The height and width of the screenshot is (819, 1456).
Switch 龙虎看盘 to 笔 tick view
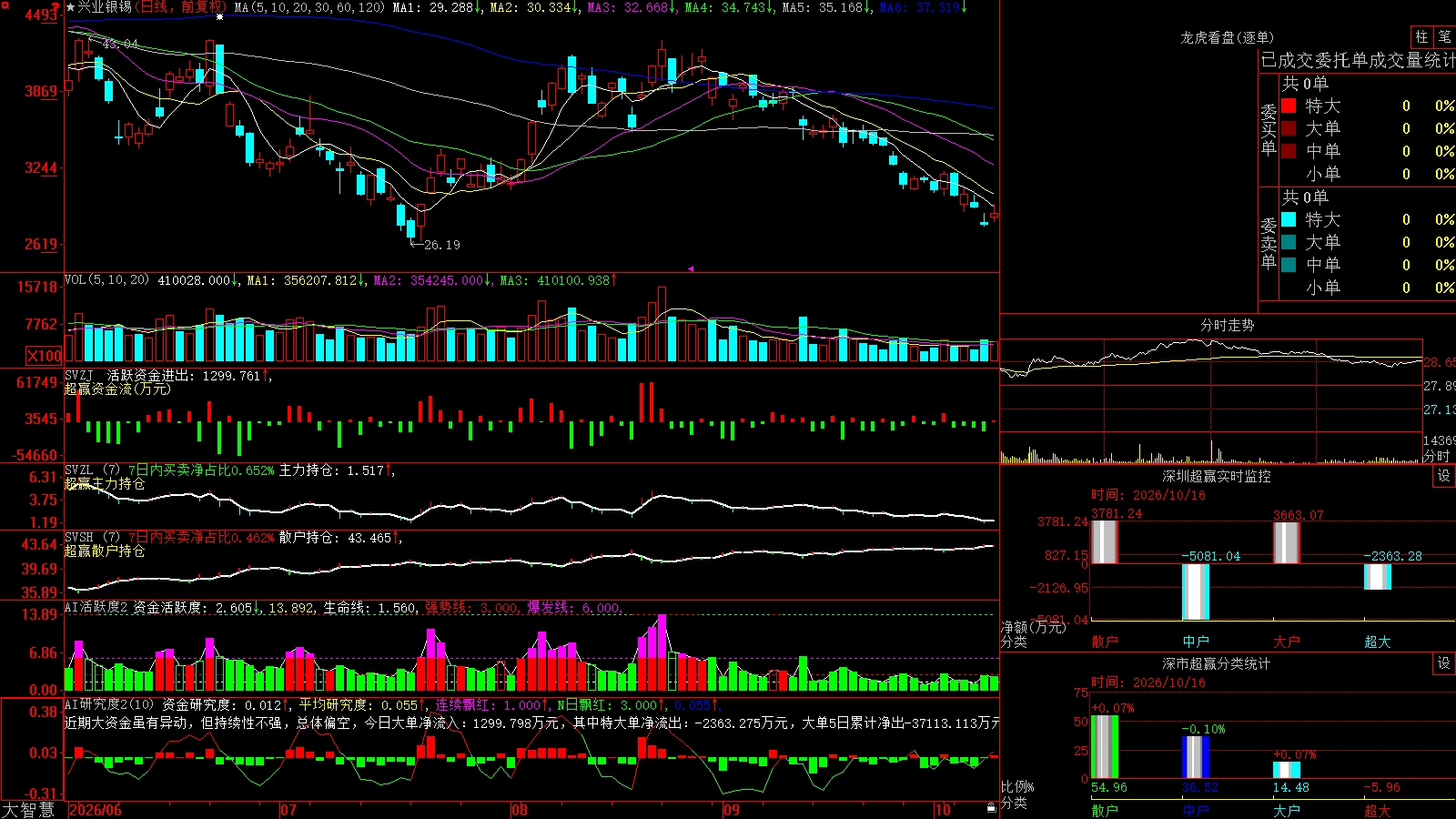coord(1444,36)
